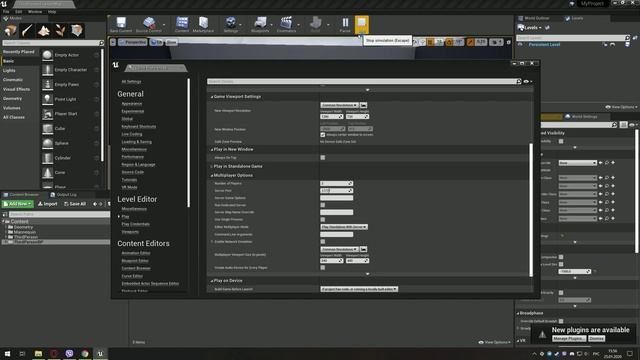Select the Place mode icon
The height and width of the screenshot is (360, 640).
pos(11,31)
